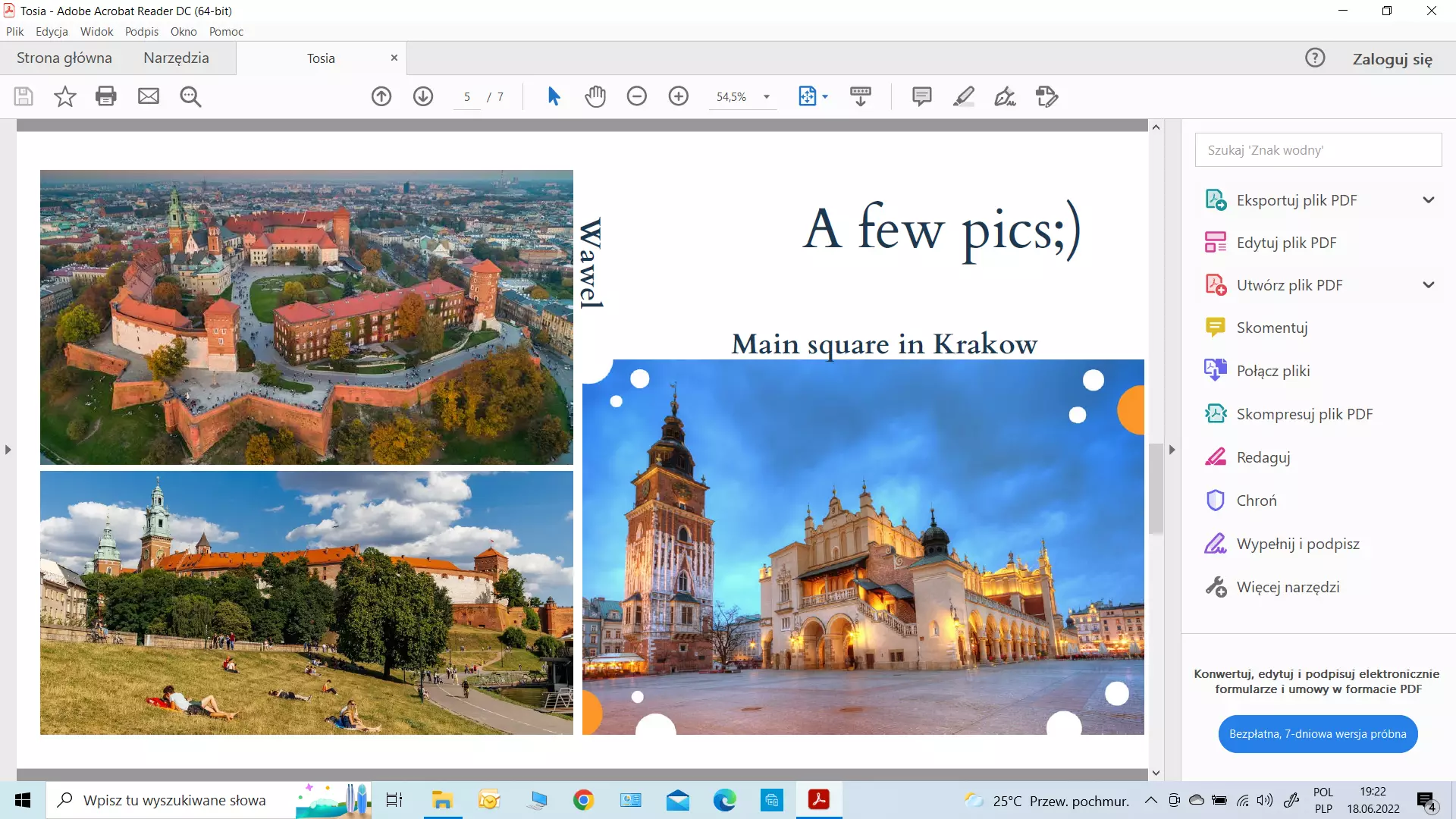Viewport: 1456px width, 819px height.
Task: Click the vertical scrollbar thumb
Action: [x=1156, y=489]
